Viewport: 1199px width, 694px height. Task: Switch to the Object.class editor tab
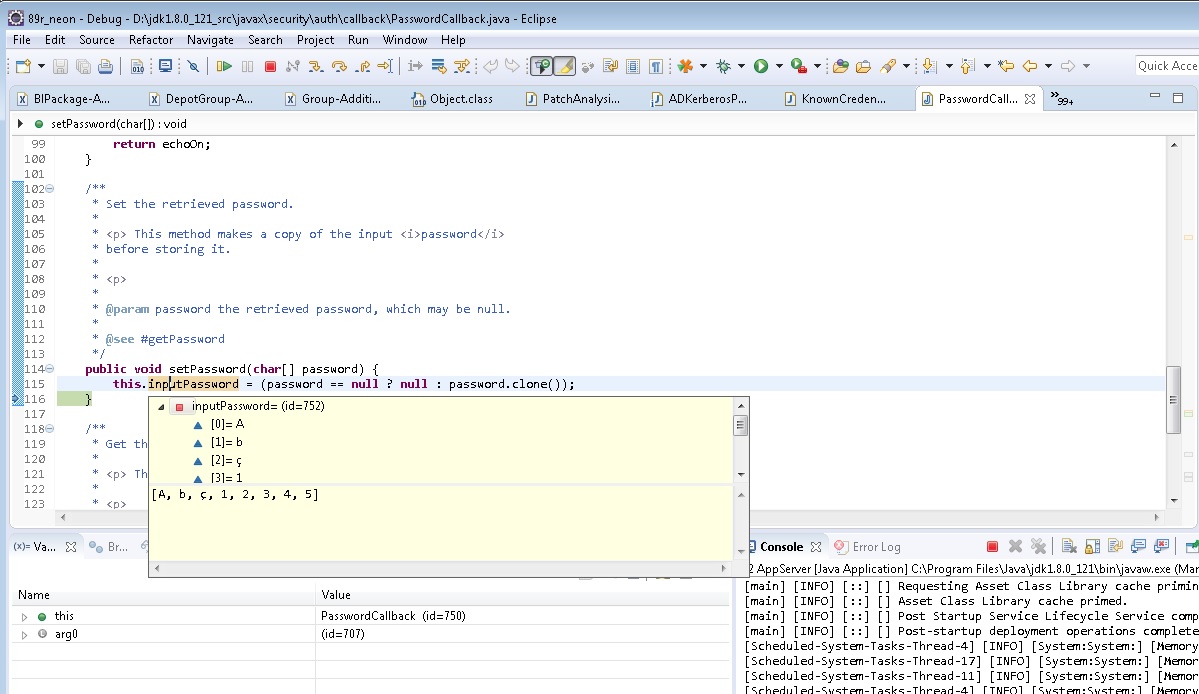(460, 99)
